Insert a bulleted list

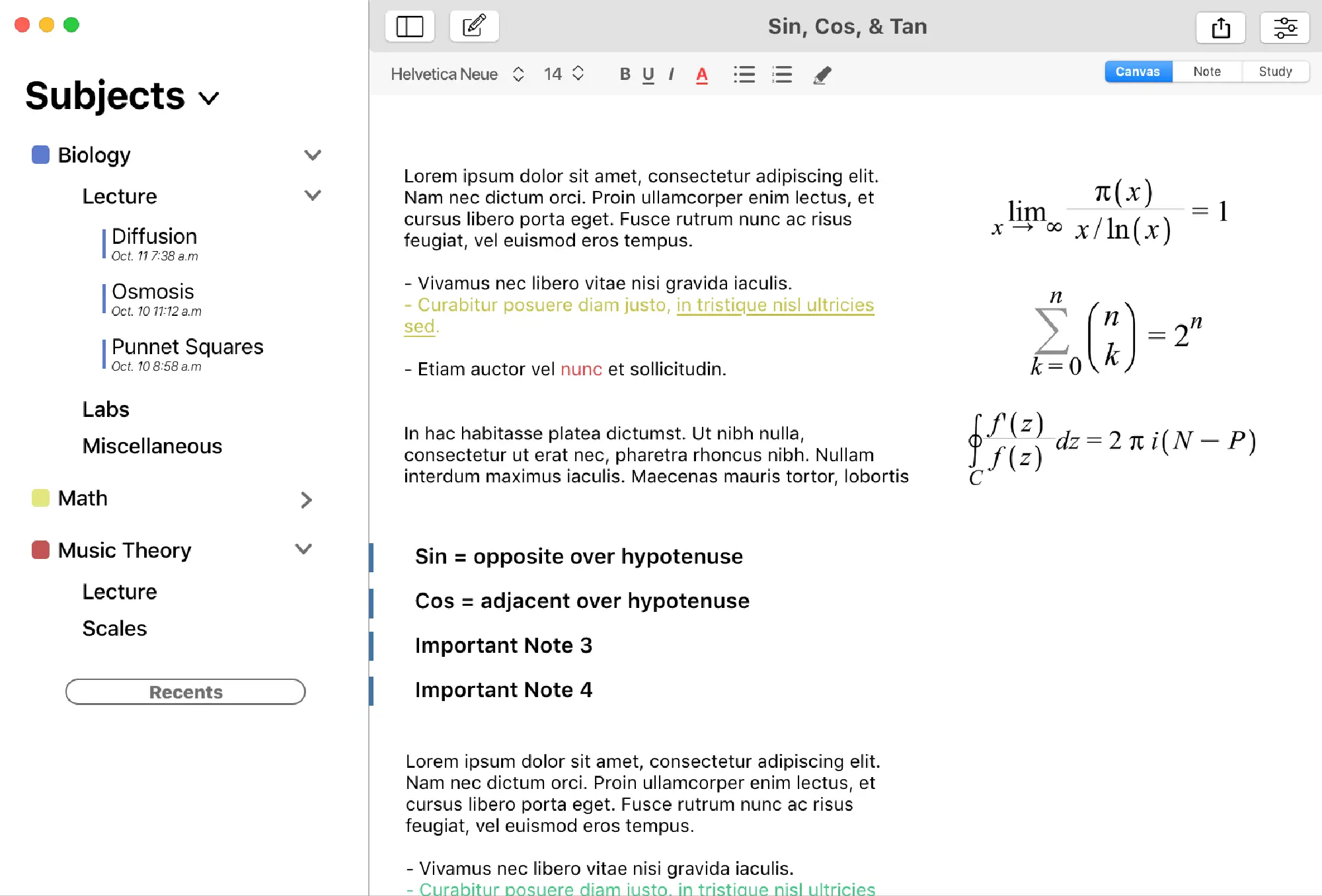click(x=744, y=75)
